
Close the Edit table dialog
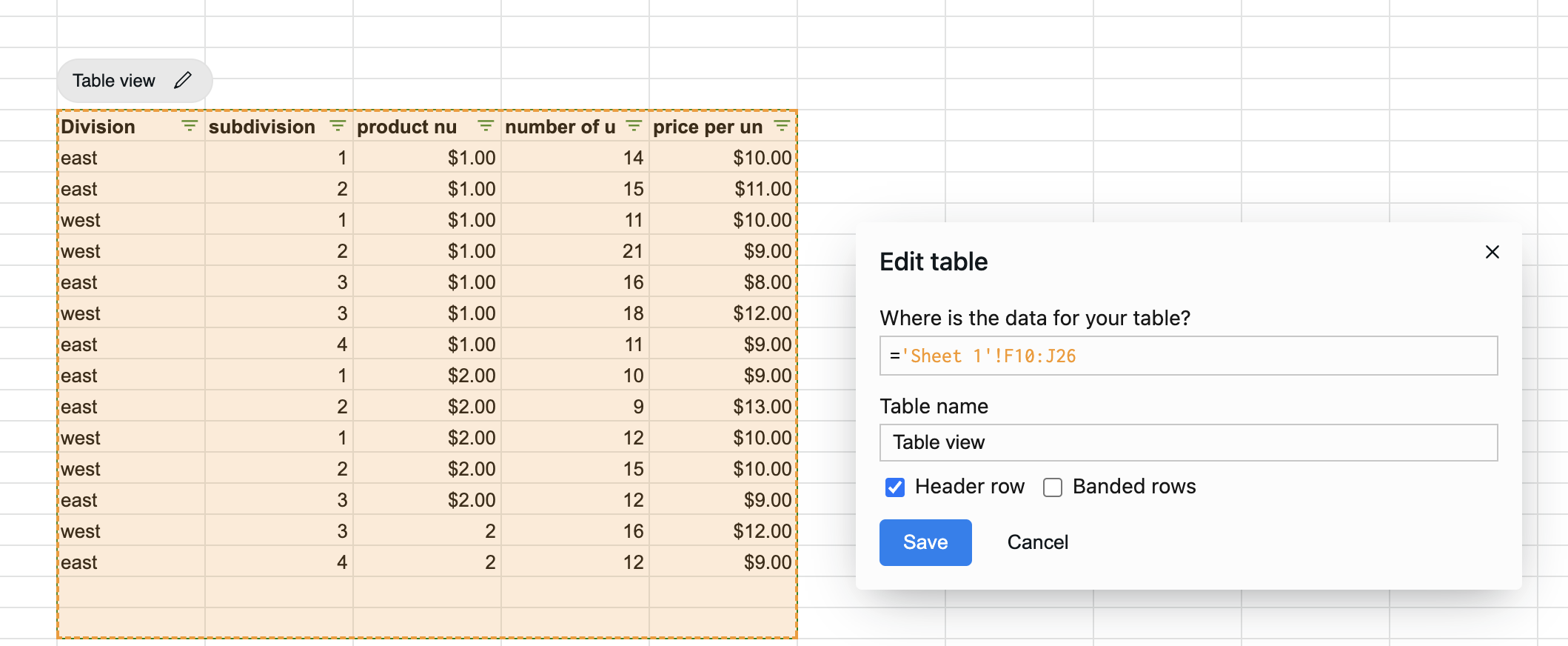point(1492,253)
